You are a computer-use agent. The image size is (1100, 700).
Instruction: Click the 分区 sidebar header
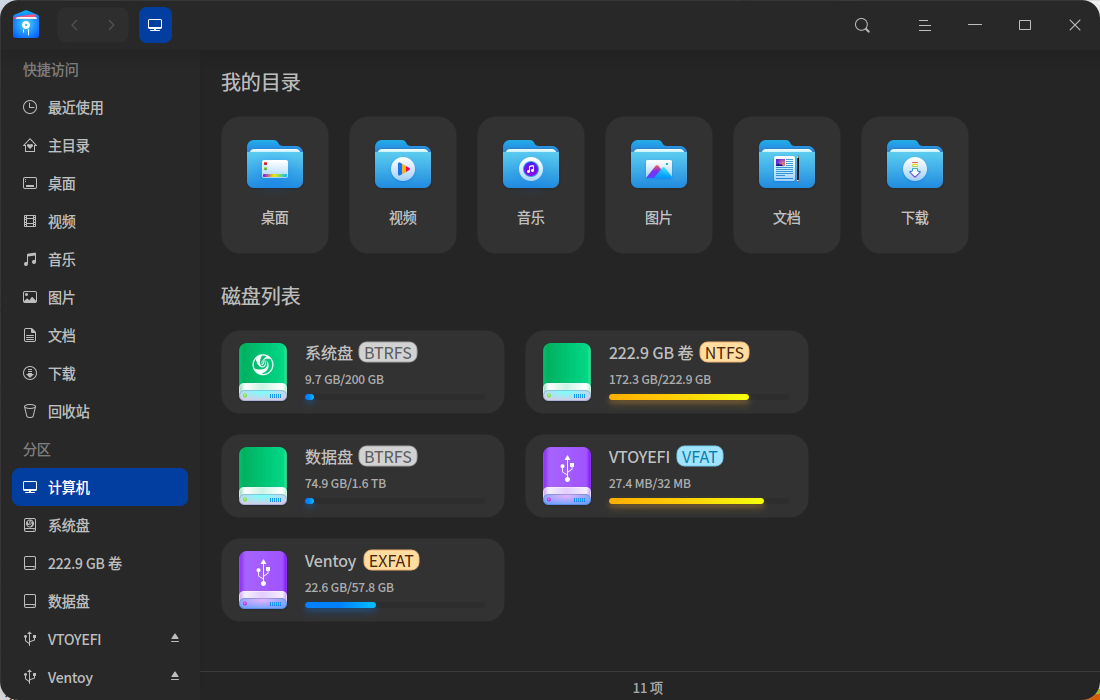36,449
